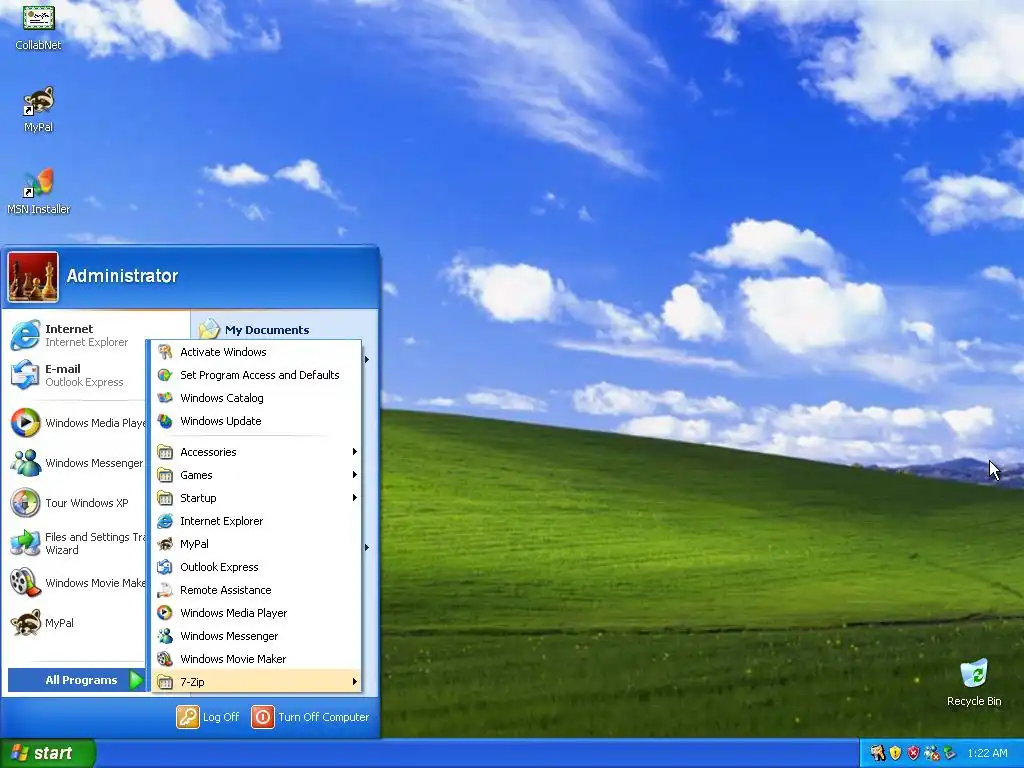1024x768 pixels.
Task: Launch Windows Media Player from left start column
Action: pyautogui.click(x=76, y=423)
